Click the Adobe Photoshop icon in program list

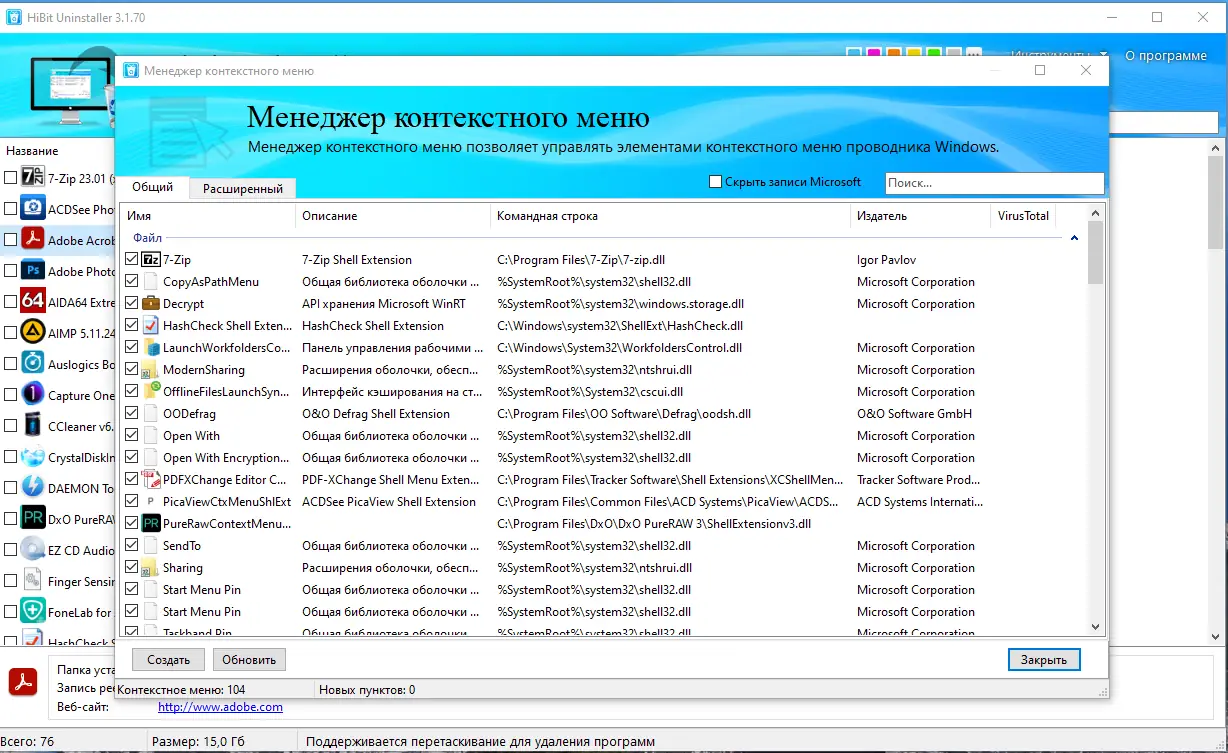click(33, 271)
